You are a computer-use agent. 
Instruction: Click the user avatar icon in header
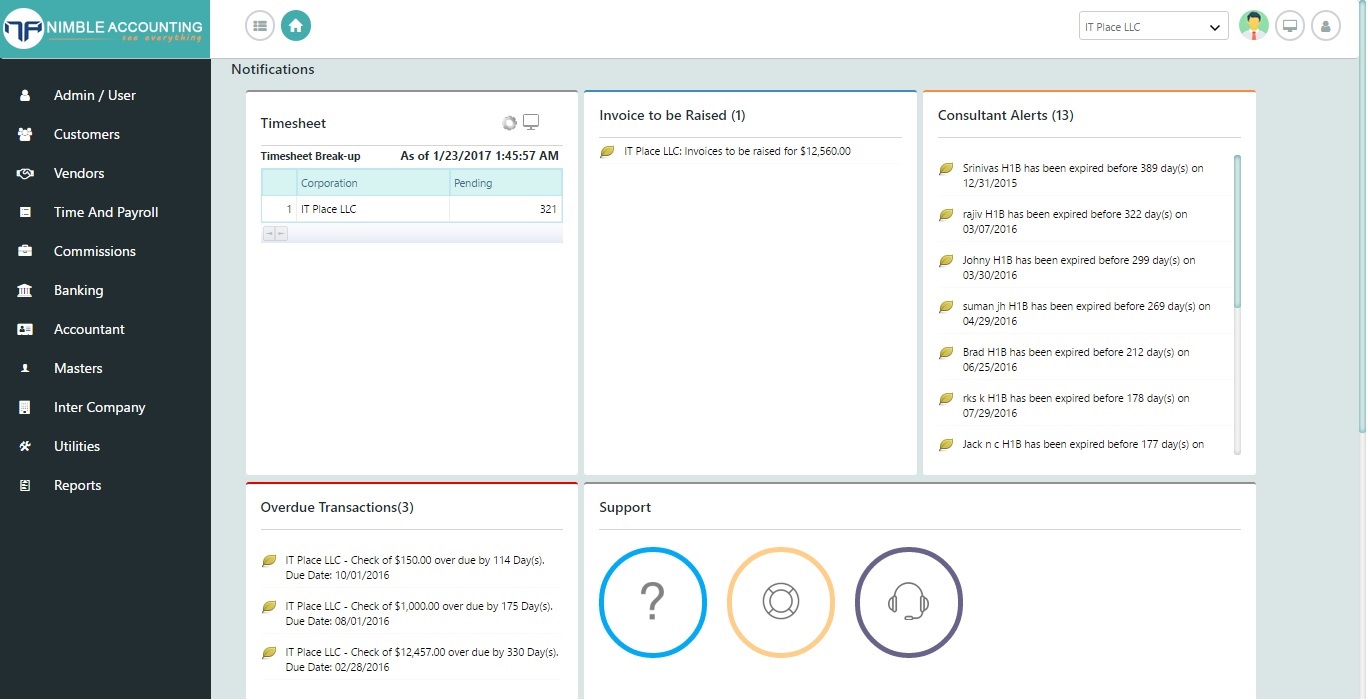tap(1254, 26)
